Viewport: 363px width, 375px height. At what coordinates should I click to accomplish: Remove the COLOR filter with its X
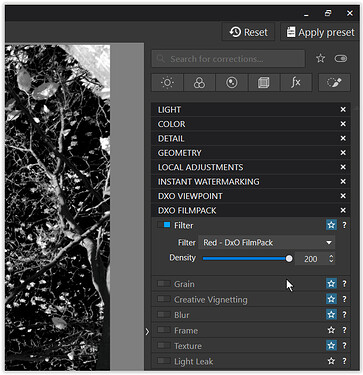tap(343, 124)
